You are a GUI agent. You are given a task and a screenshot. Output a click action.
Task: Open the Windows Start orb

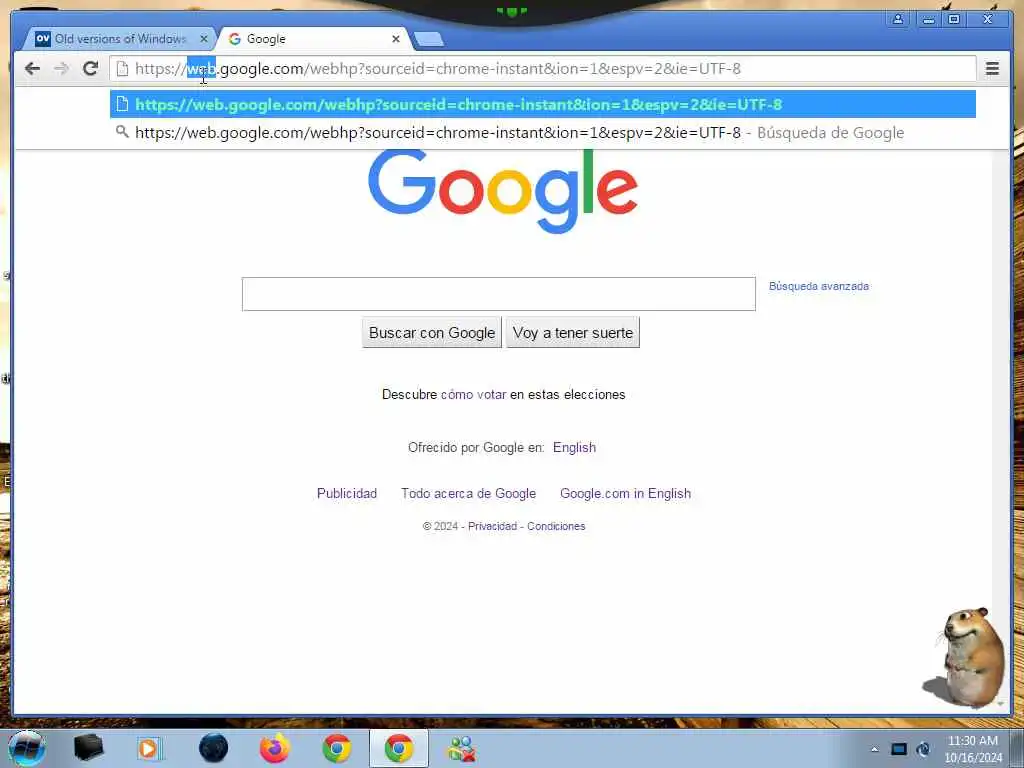(27, 748)
